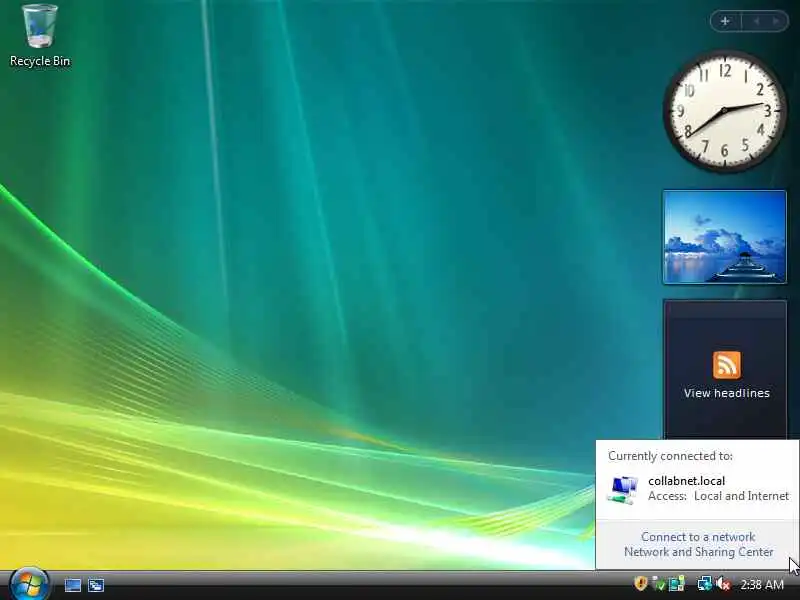Viewport: 800px width, 600px height.
Task: Click the sidebar previous page arrow
Action: pyautogui.click(x=757, y=21)
